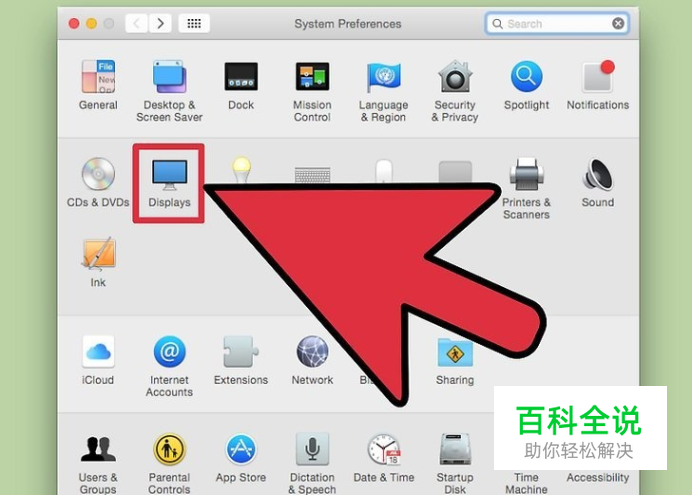Viewport: 692px width, 495px height.
Task: Show all preferences with grid button
Action: click(x=194, y=23)
